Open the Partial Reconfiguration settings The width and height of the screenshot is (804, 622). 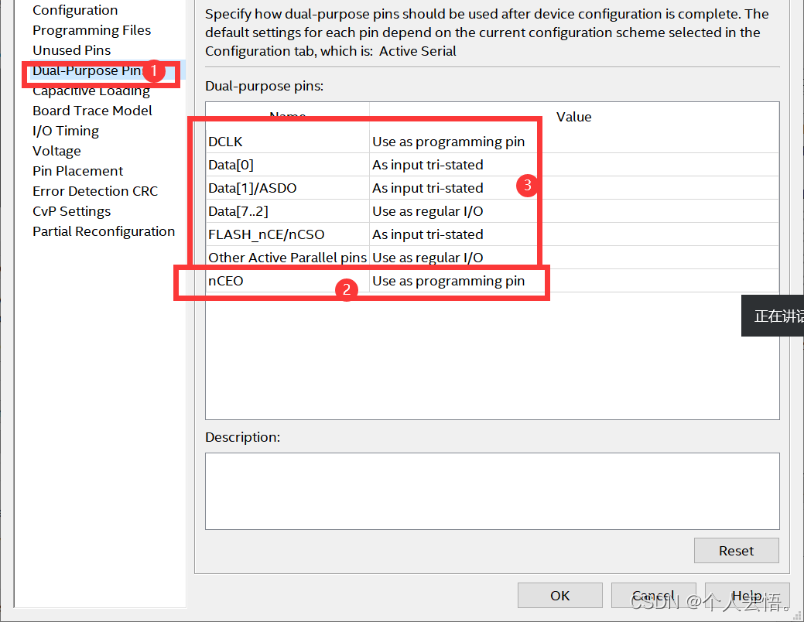pos(103,231)
